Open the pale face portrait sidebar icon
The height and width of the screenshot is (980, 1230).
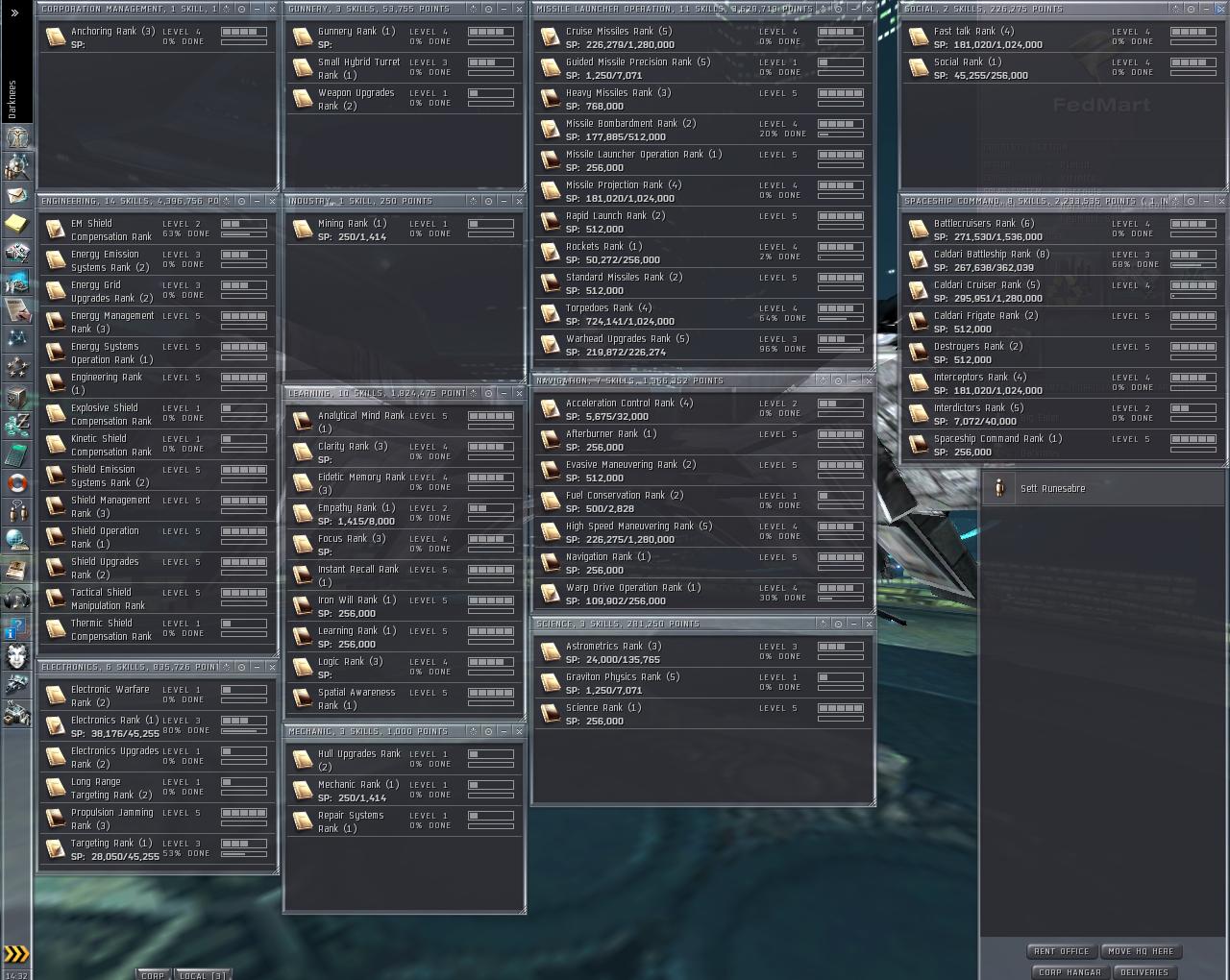(16, 656)
